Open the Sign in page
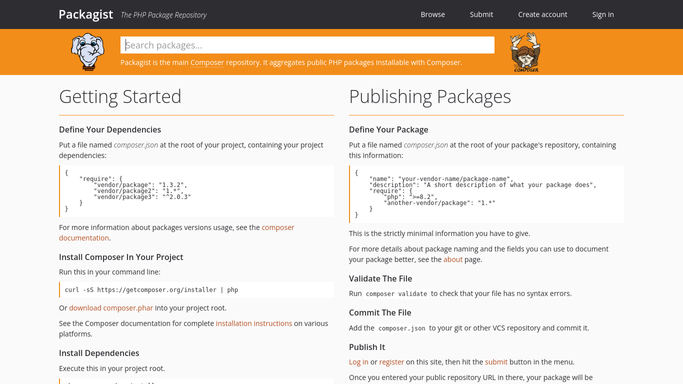Image resolution: width=683 pixels, height=384 pixels. tap(603, 14)
